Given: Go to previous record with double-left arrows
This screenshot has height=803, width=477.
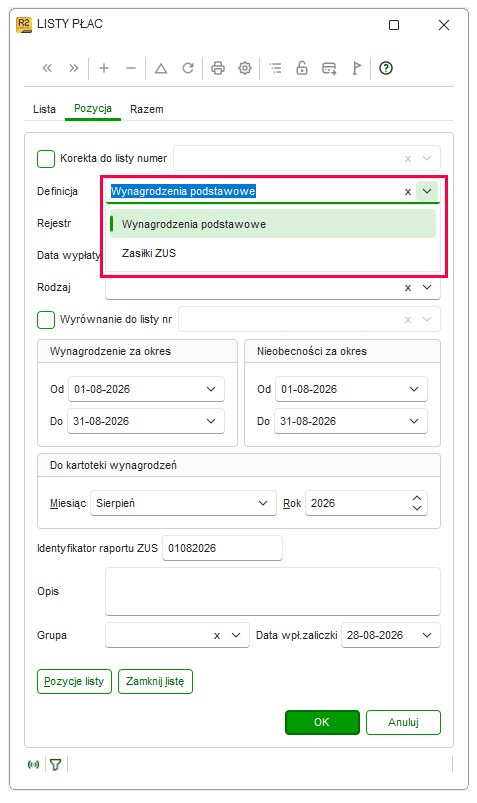Looking at the screenshot, I should pyautogui.click(x=47, y=68).
